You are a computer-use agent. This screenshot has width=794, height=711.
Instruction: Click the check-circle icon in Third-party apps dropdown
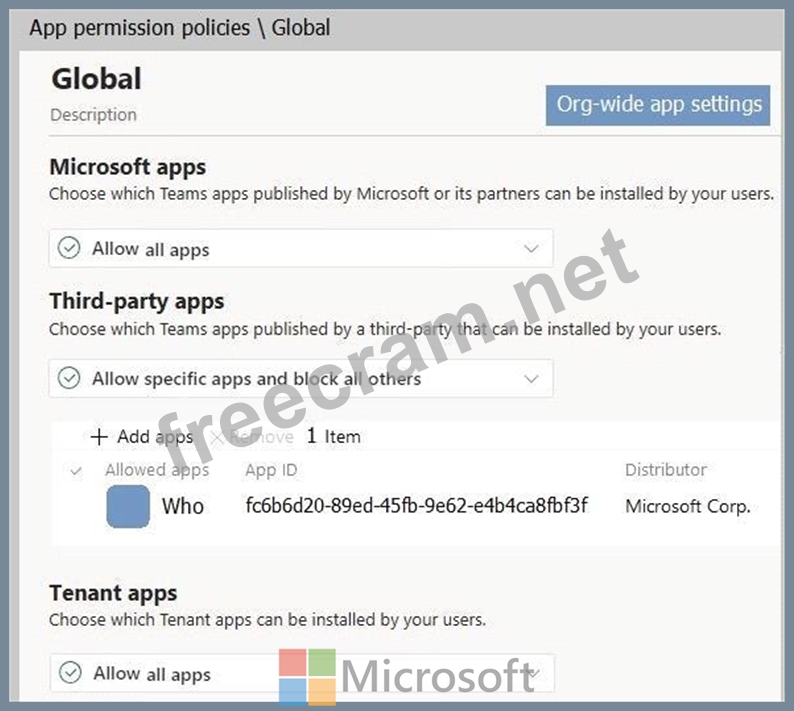click(69, 379)
